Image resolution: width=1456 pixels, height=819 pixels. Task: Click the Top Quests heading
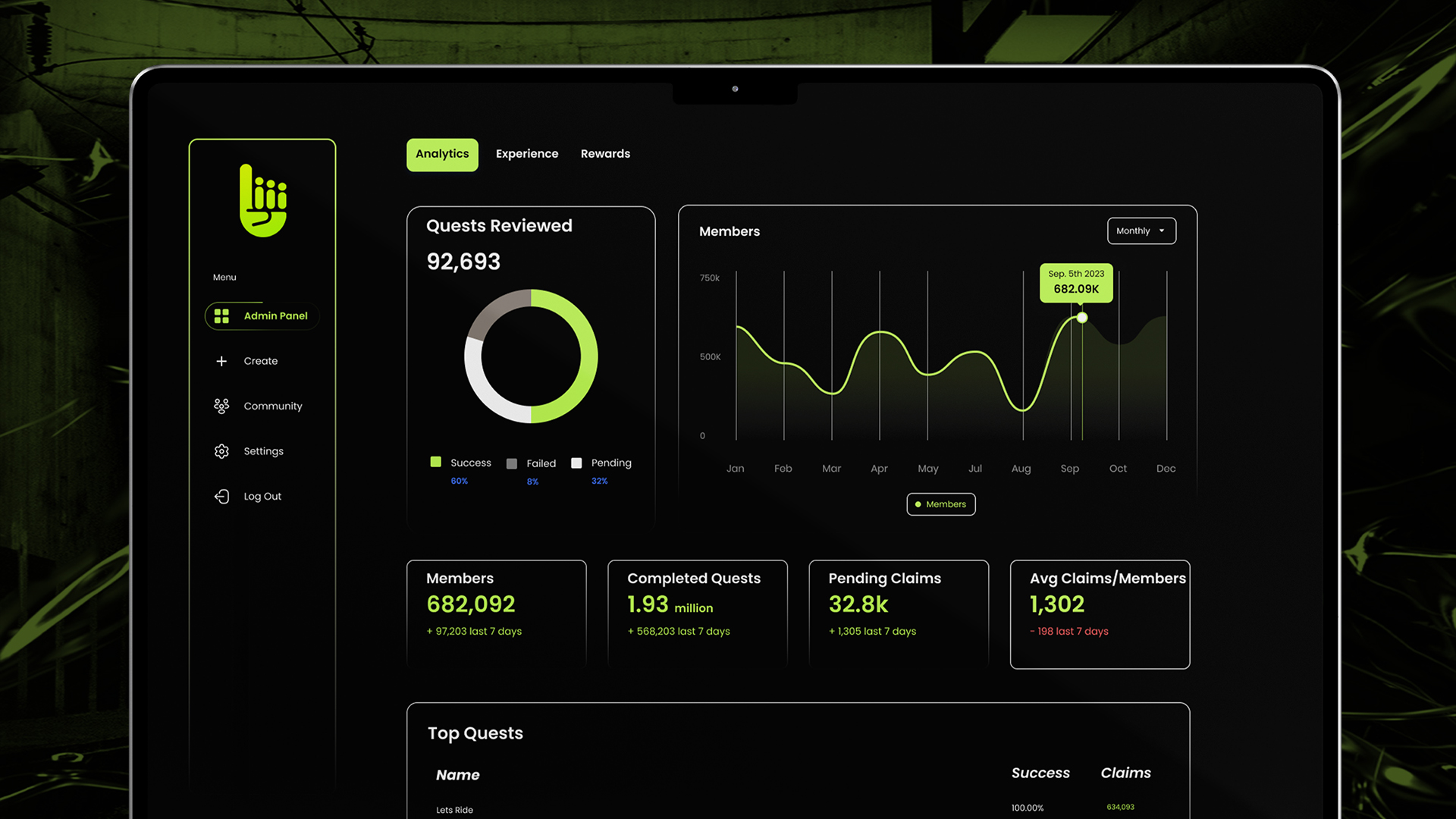(x=475, y=733)
